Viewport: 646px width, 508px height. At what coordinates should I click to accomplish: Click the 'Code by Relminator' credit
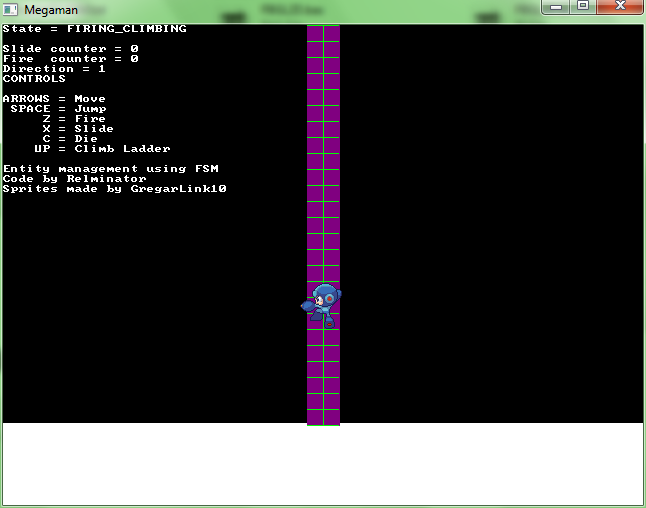(75, 178)
